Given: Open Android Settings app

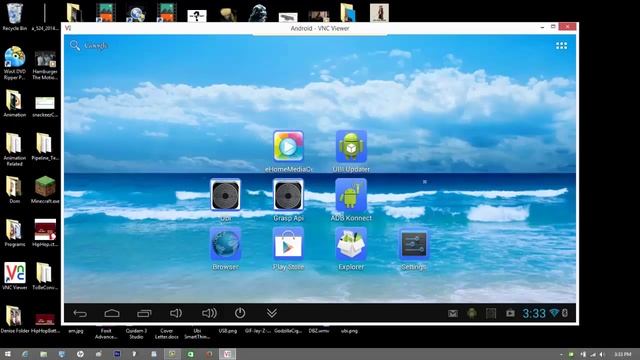Looking at the screenshot, I should [x=413, y=244].
